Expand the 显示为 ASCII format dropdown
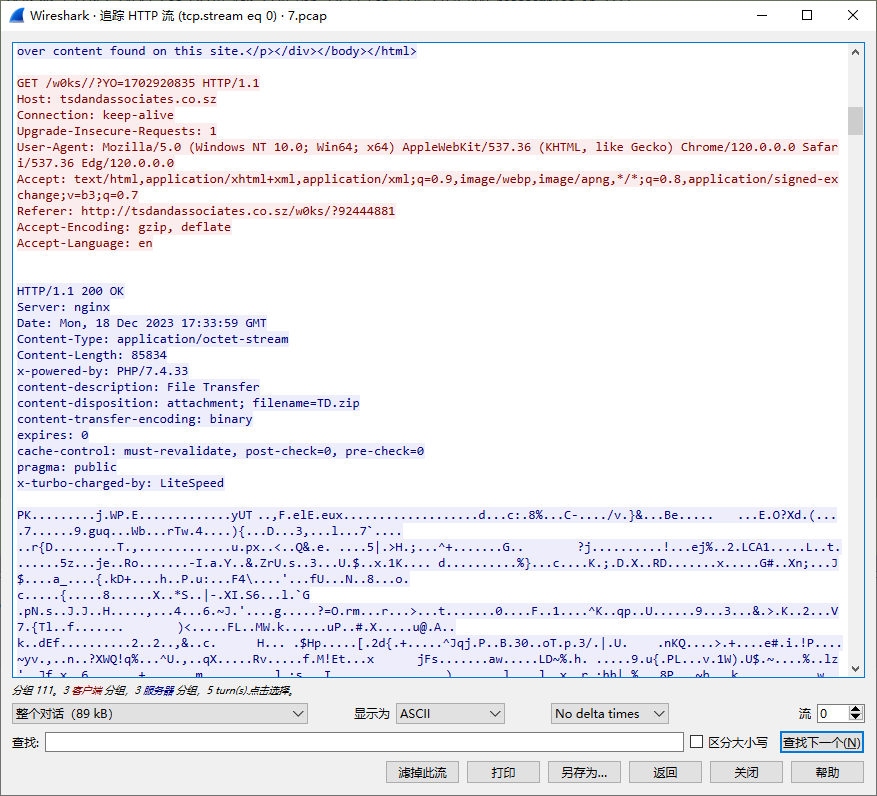Viewport: 877px width, 796px height. 450,713
